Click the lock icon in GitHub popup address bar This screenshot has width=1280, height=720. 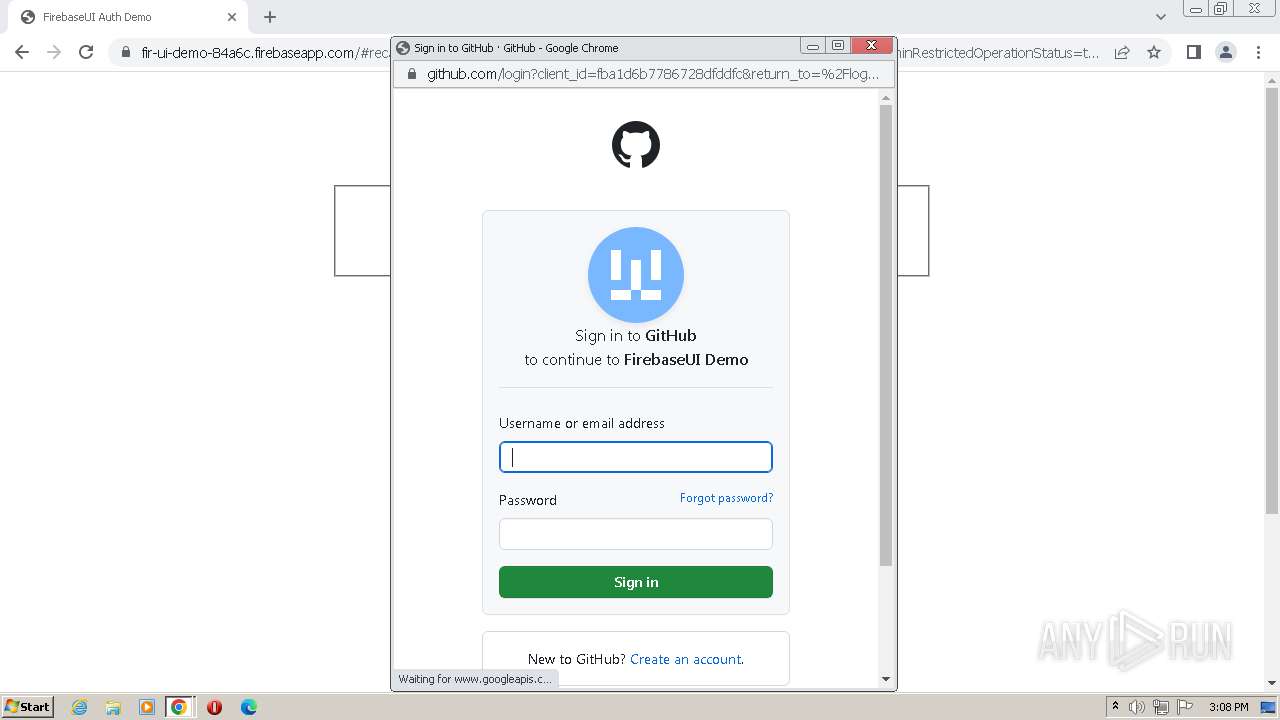(x=410, y=74)
